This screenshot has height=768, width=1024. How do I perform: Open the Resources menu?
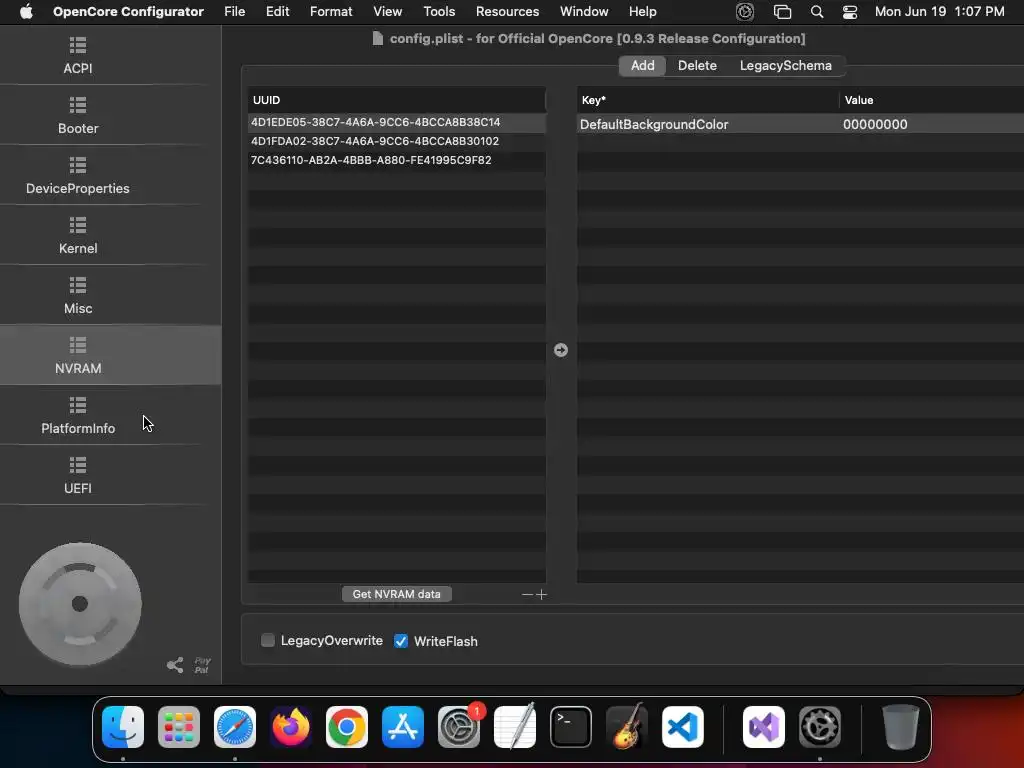[507, 12]
